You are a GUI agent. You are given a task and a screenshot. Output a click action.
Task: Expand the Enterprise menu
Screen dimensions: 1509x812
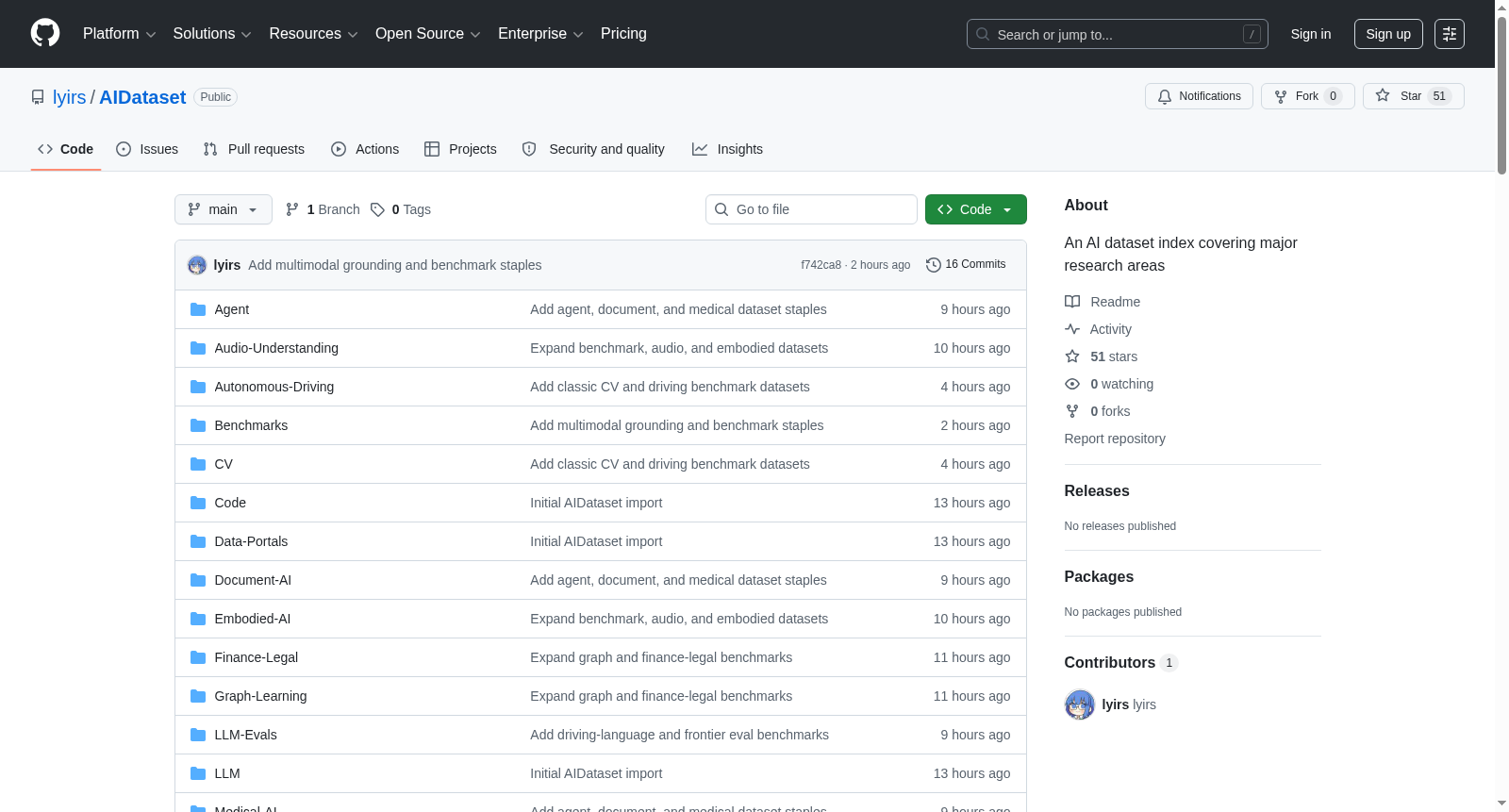(540, 34)
